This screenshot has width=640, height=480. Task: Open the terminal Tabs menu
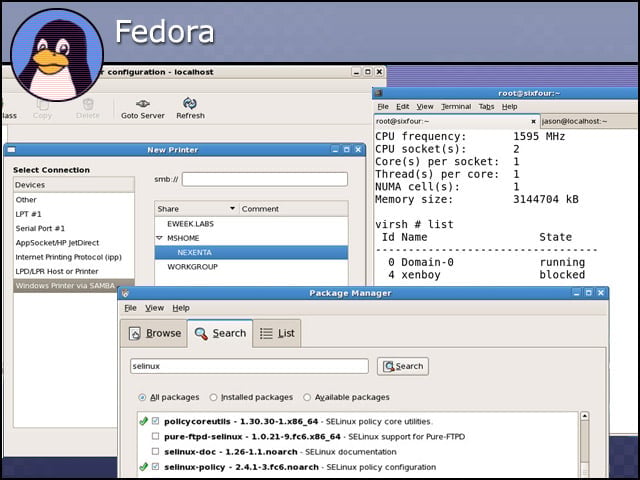pyautogui.click(x=486, y=107)
